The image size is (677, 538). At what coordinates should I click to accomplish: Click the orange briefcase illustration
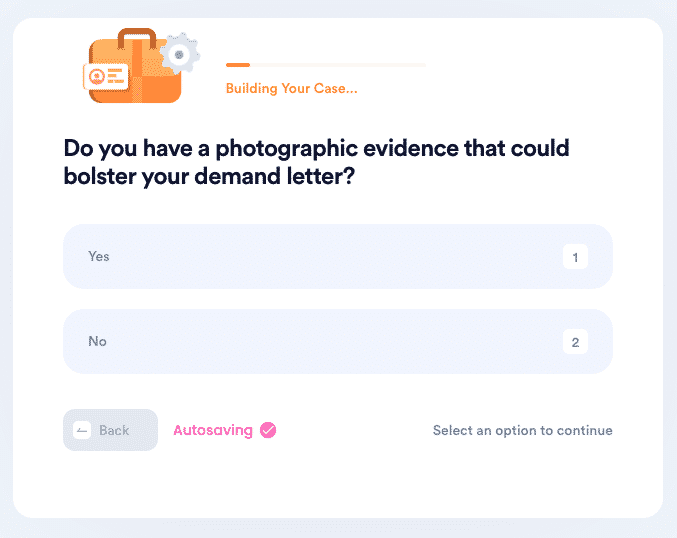[135, 67]
